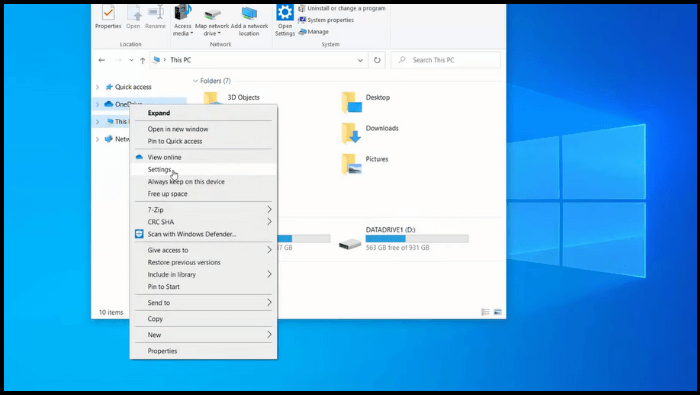Viewport: 700px width, 395px height.
Task: Click the 563 GB free of 931 GB text
Action: click(397, 248)
